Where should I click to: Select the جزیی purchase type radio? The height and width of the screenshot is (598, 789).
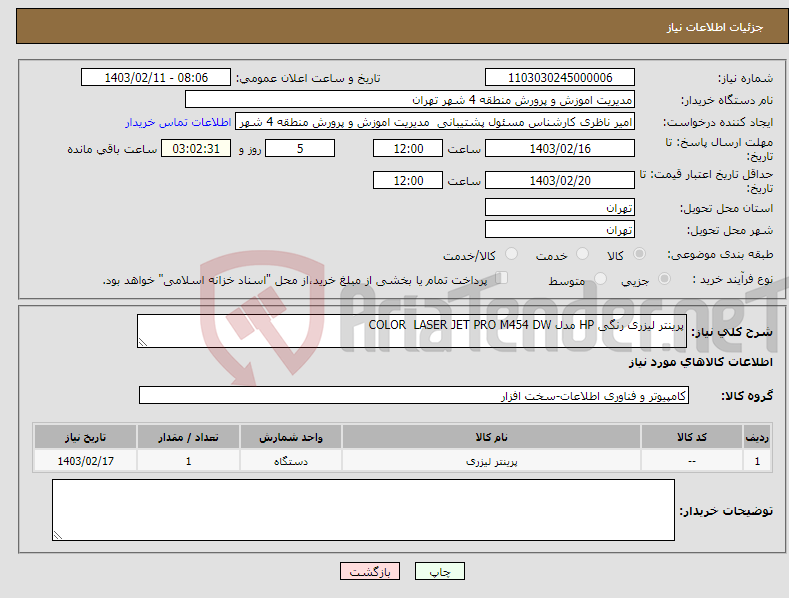664,279
